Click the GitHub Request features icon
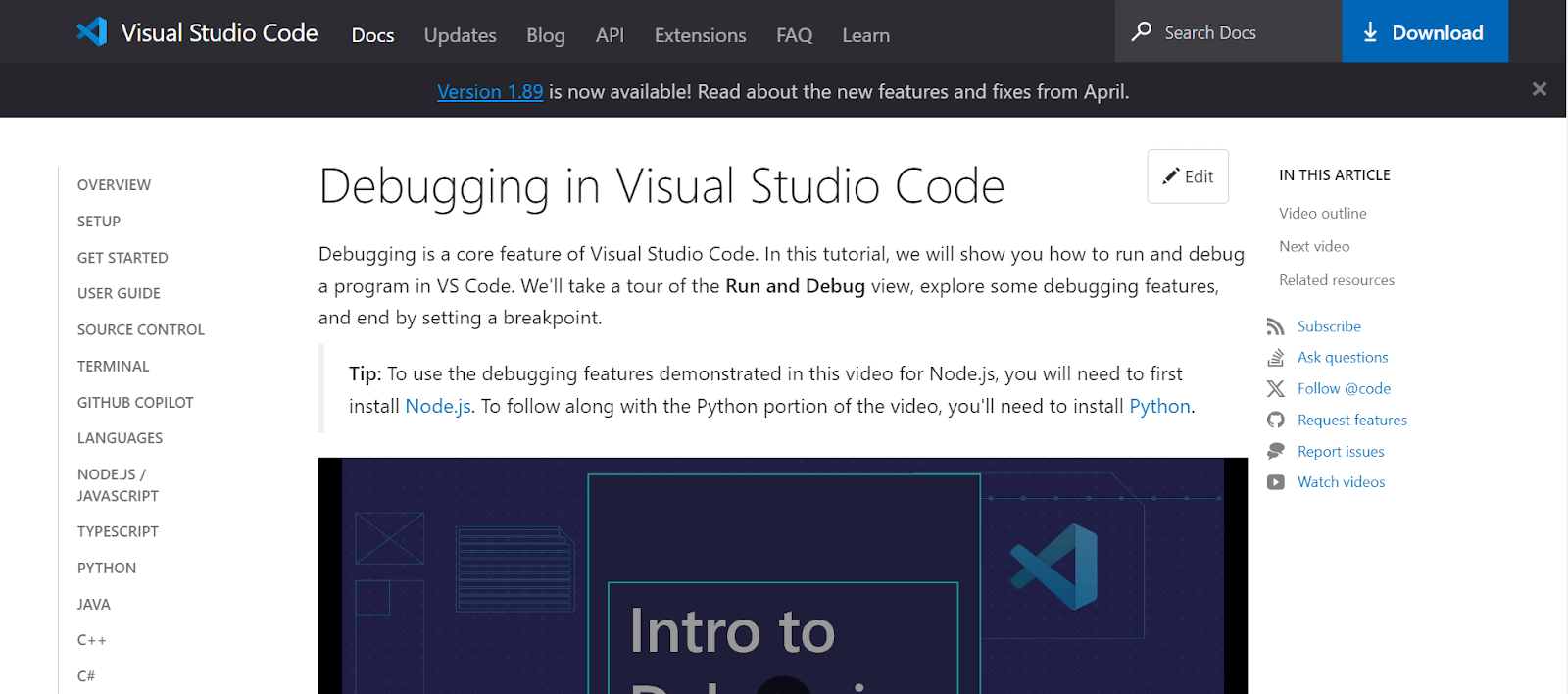Viewport: 1568px width, 694px height. tap(1275, 421)
